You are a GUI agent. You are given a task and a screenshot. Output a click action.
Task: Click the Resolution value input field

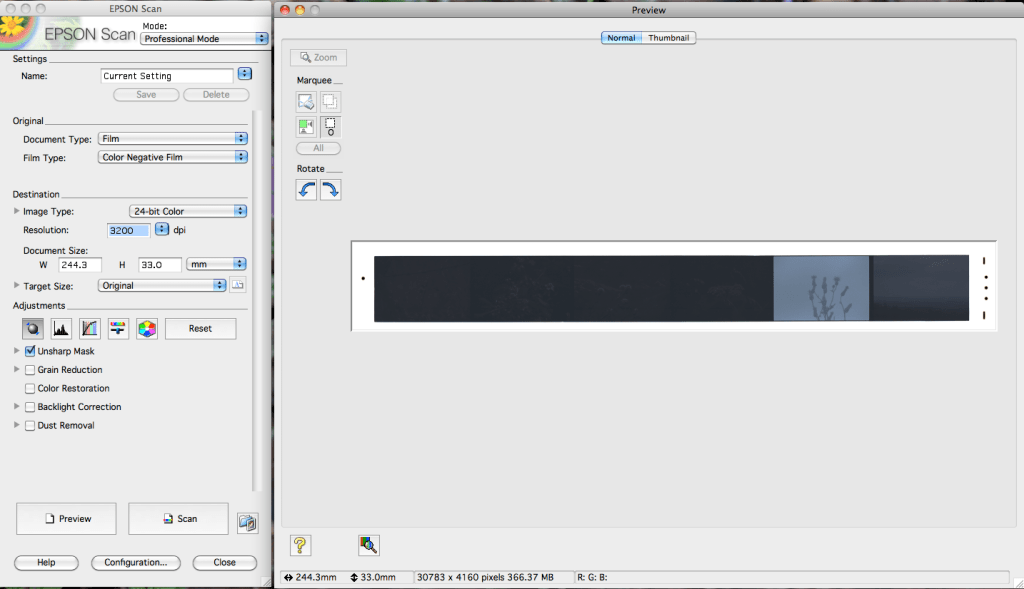127,230
